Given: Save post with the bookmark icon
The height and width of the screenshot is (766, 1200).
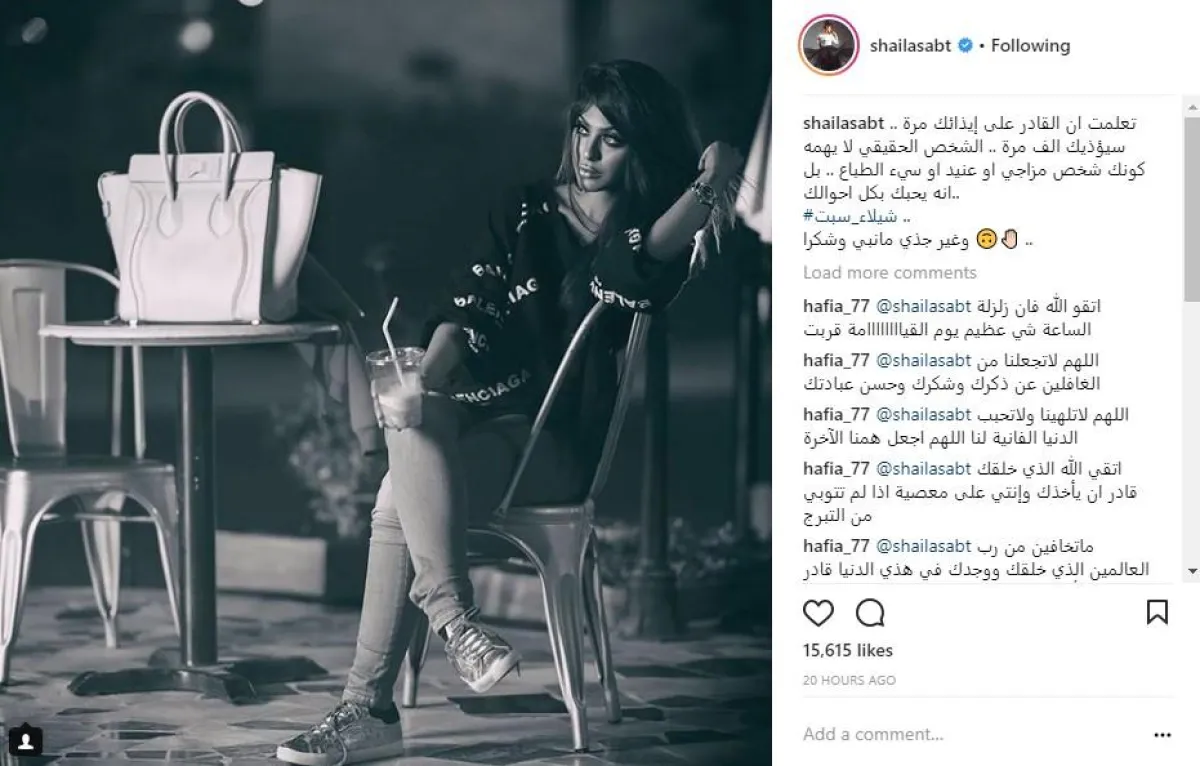Looking at the screenshot, I should 1157,612.
